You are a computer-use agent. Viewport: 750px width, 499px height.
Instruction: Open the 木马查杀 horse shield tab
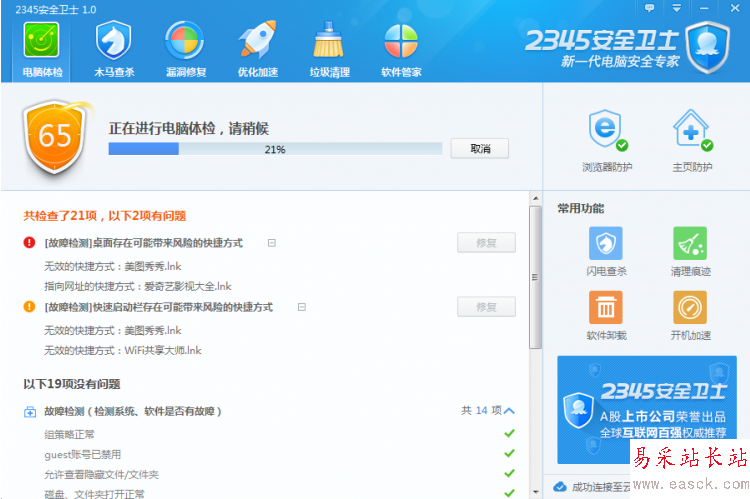[114, 50]
